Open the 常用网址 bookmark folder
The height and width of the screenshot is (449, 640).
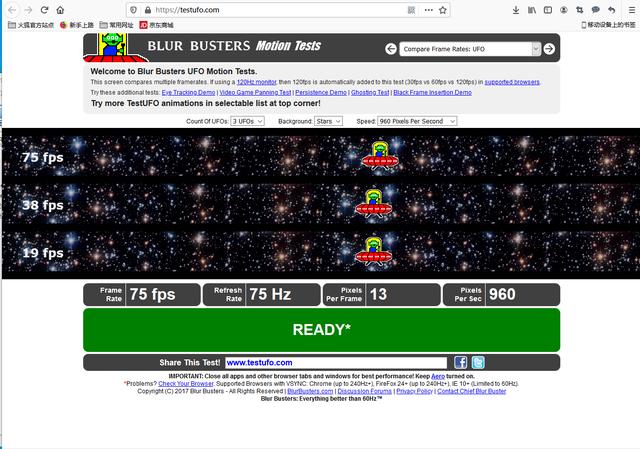[117, 25]
